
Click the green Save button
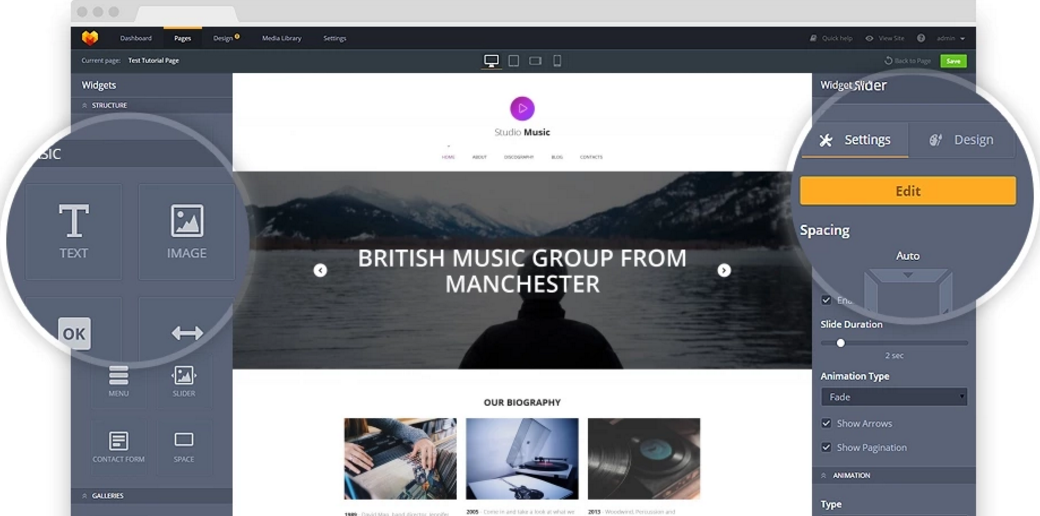pyautogui.click(x=953, y=61)
